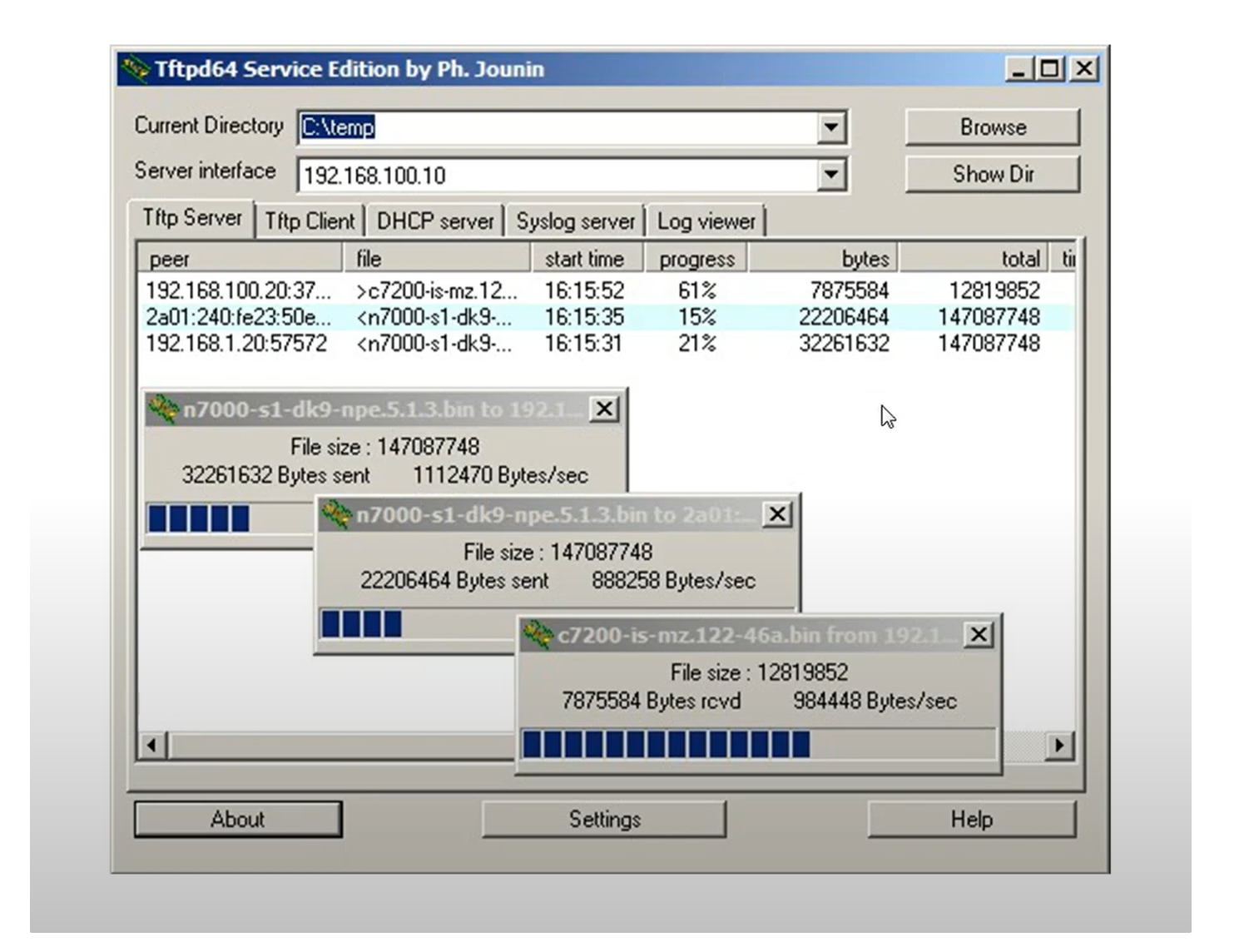Viewport: 1259px width, 952px height.
Task: Click progress bar in c7200 transfer popup
Action: pyautogui.click(x=758, y=744)
